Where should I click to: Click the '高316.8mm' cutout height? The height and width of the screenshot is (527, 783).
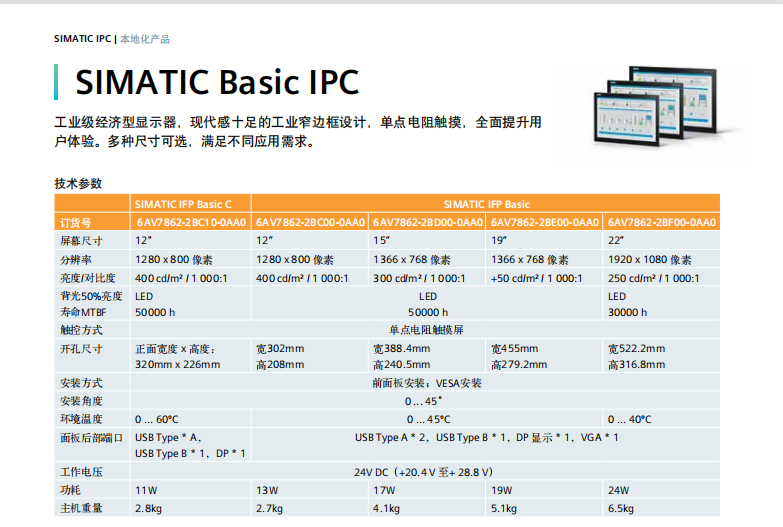[x=636, y=365]
